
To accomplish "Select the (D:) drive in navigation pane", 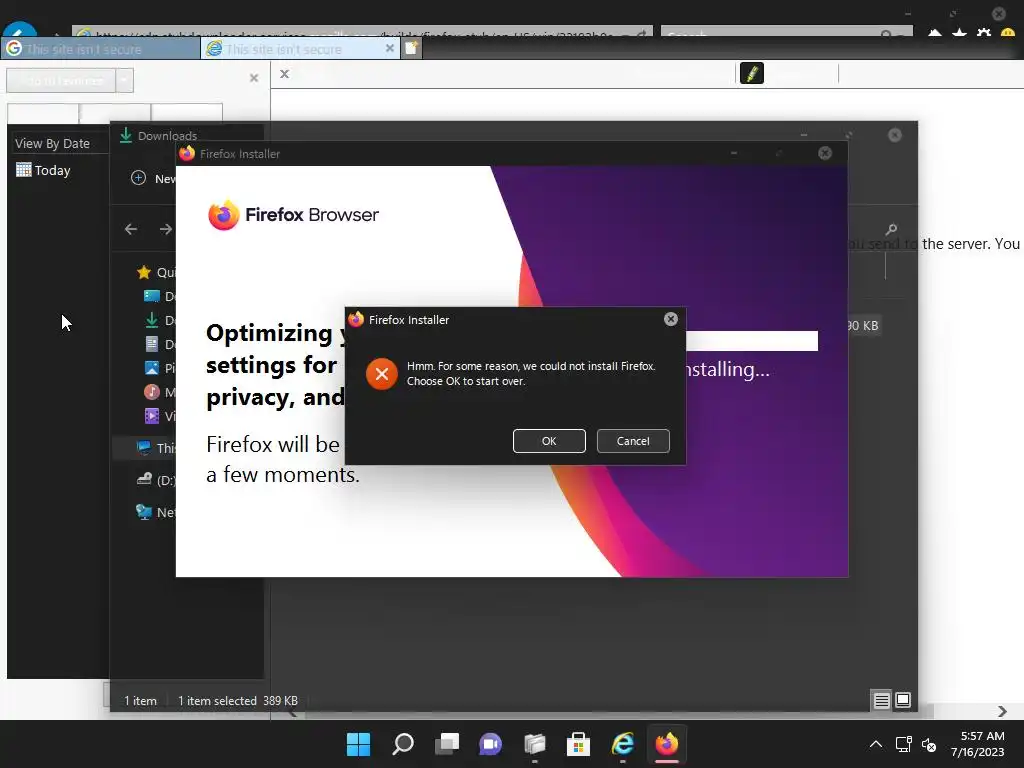I will tap(155, 480).
